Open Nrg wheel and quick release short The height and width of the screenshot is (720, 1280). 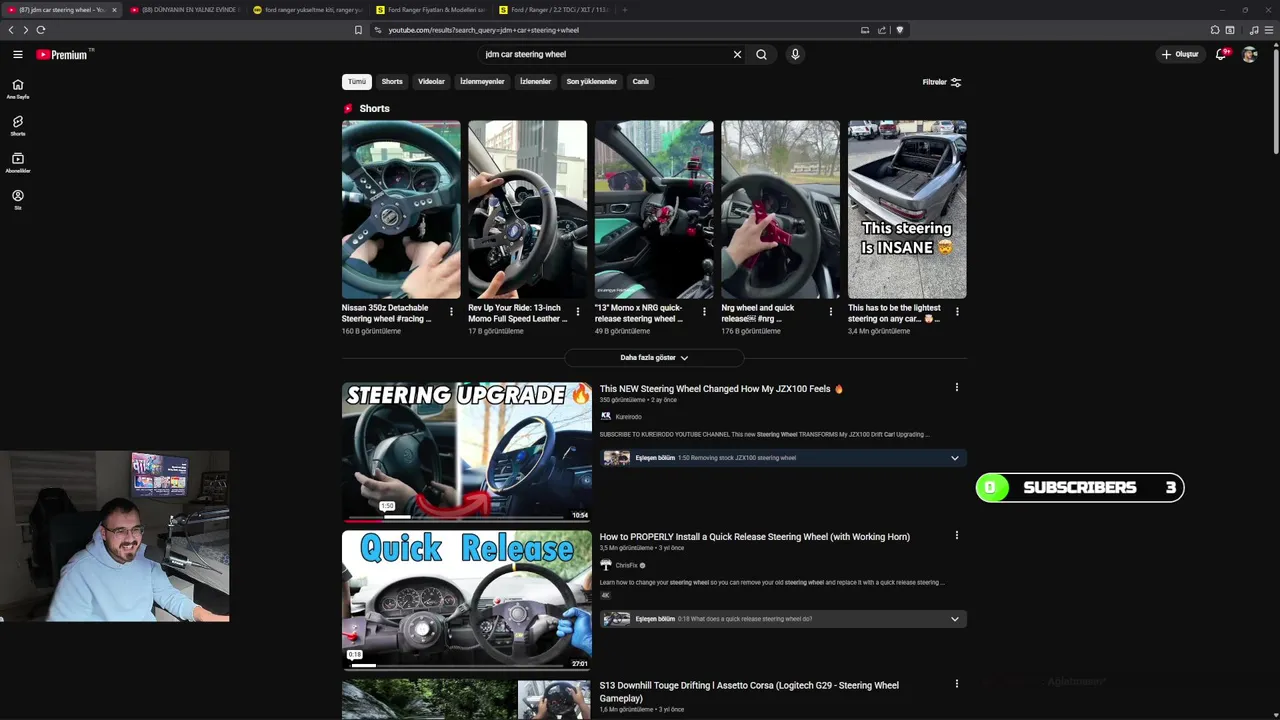pos(780,209)
